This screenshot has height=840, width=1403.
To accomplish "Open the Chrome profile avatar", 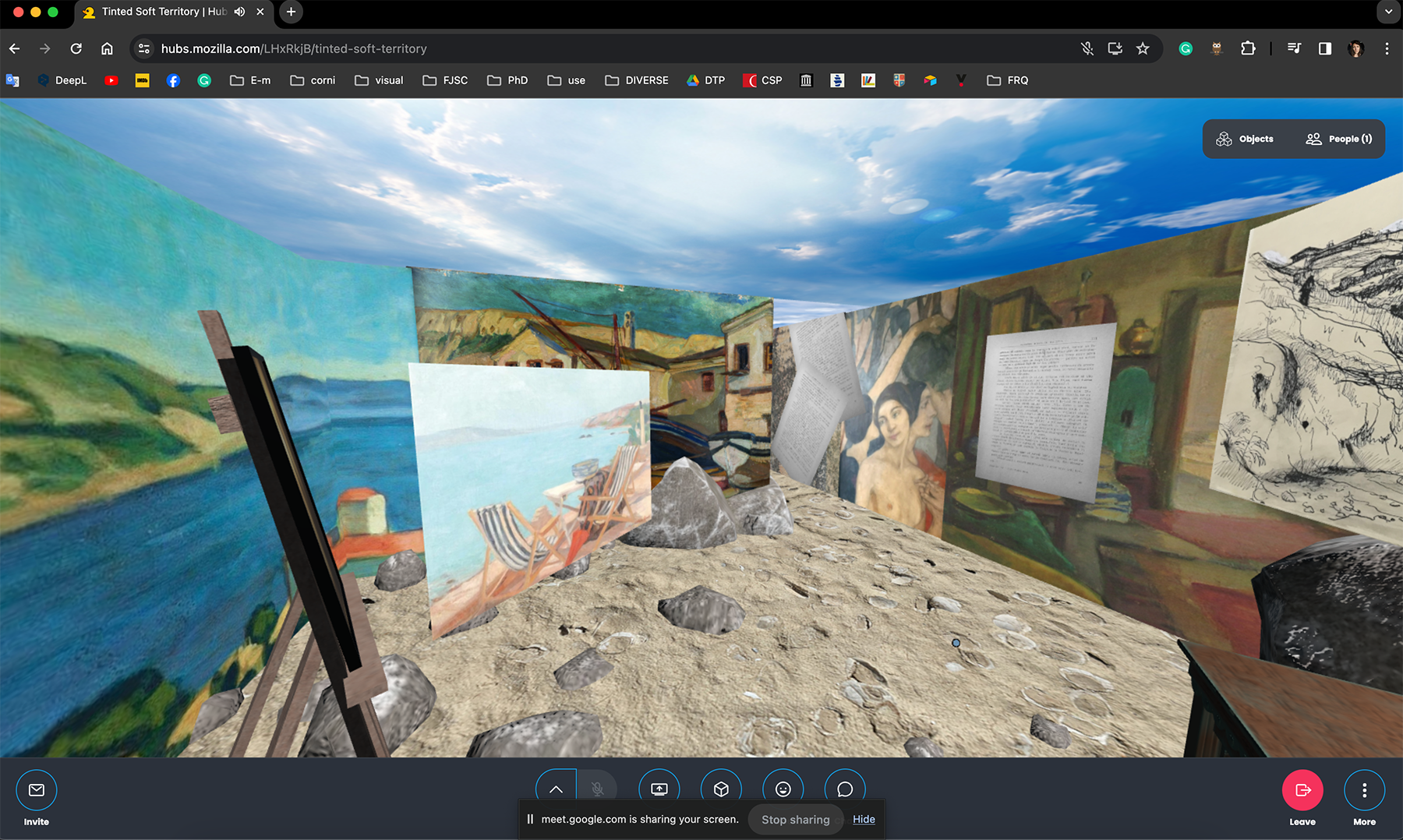I will click(1356, 48).
